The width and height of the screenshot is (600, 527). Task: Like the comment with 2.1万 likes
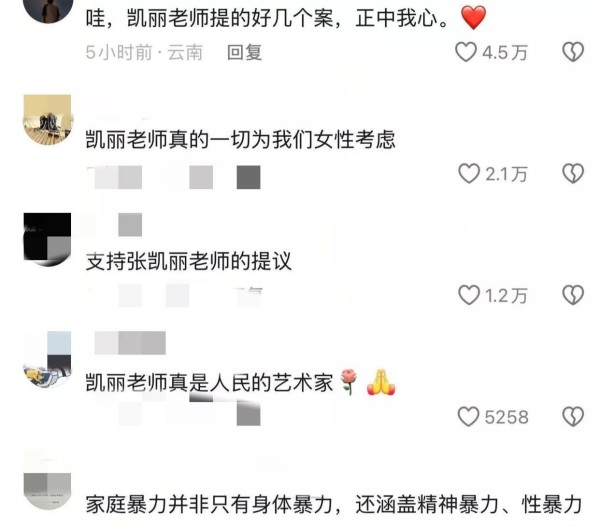469,173
